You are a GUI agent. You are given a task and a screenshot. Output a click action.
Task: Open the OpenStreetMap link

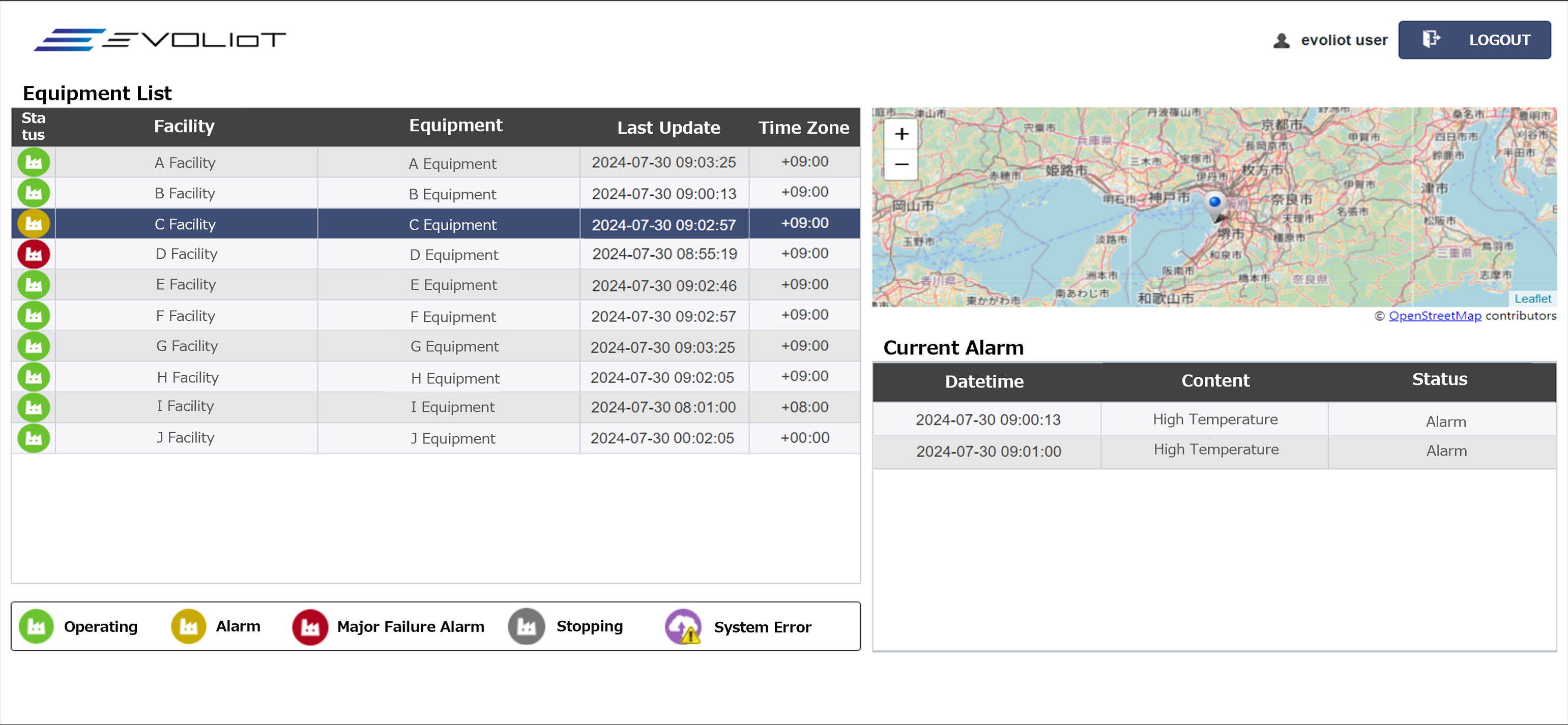1435,316
